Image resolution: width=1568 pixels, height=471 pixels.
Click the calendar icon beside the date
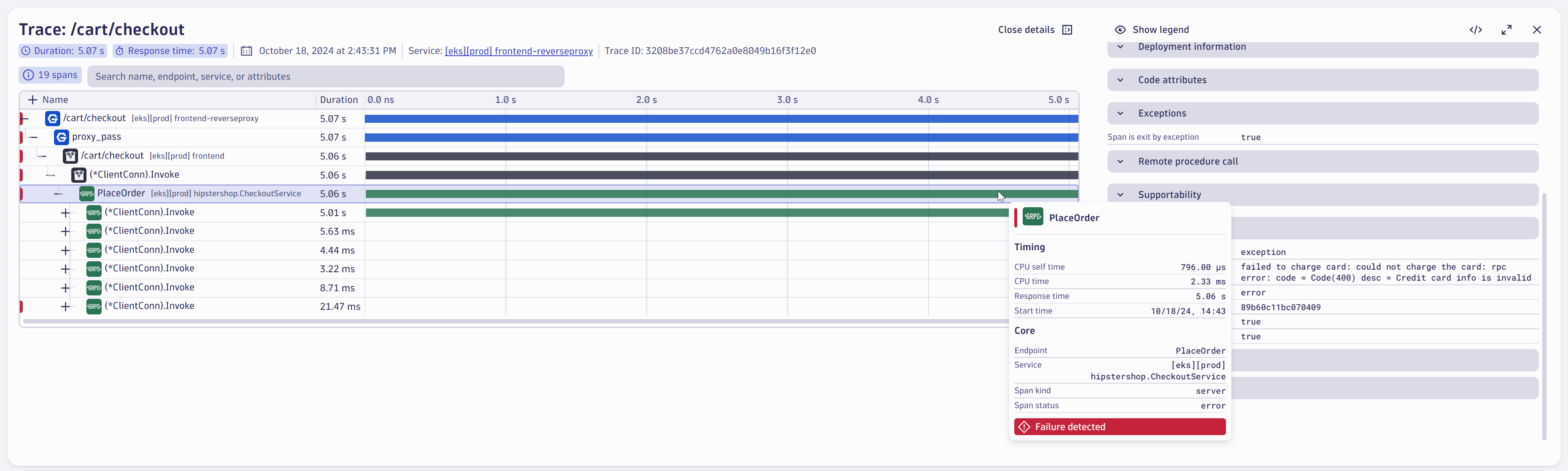pos(247,51)
